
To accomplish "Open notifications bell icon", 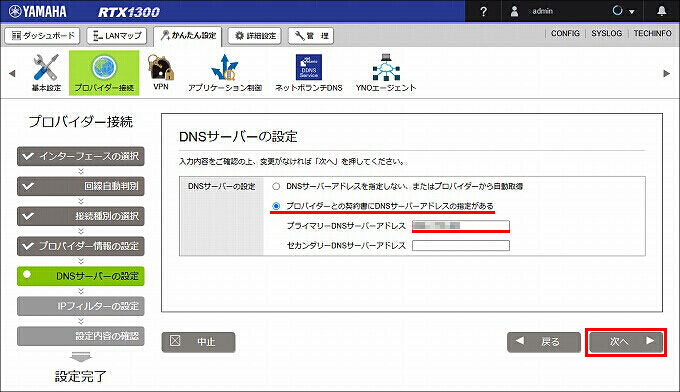I will (x=661, y=11).
